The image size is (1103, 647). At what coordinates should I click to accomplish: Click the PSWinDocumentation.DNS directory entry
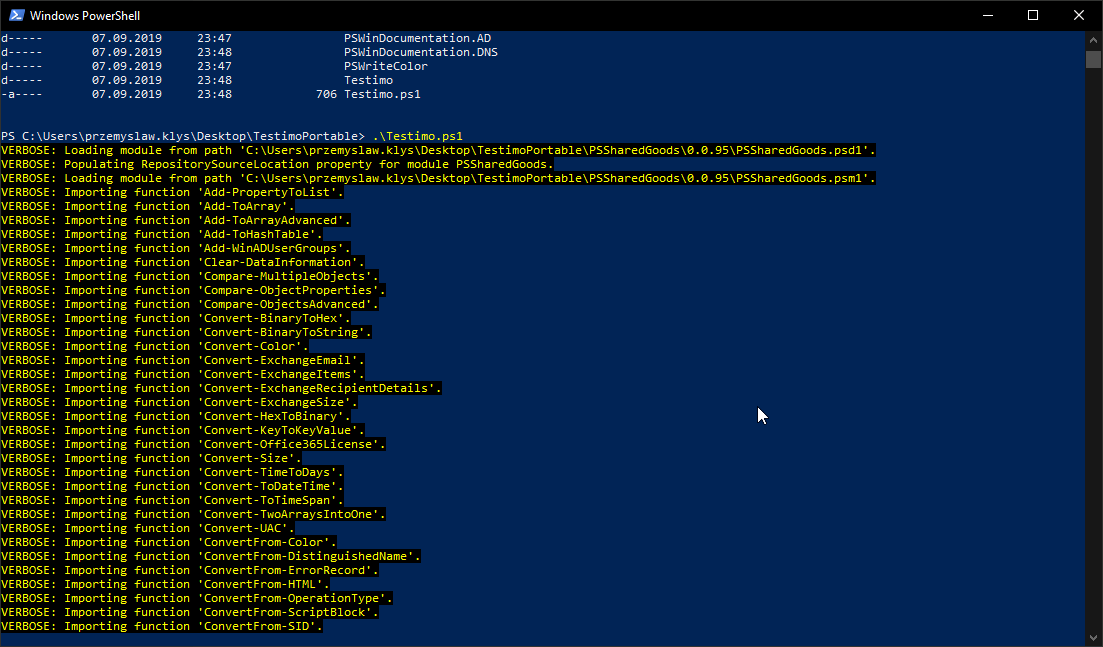tap(420, 52)
